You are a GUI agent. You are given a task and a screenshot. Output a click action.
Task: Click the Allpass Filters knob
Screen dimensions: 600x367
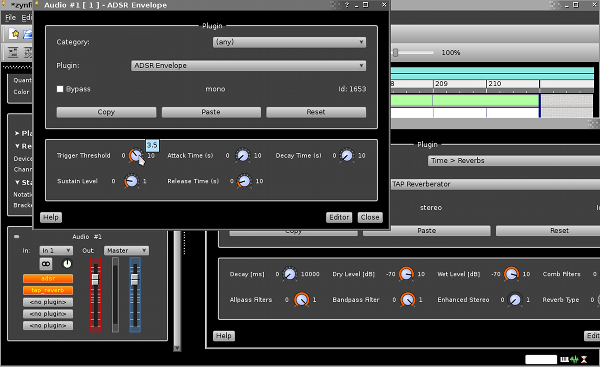pyautogui.click(x=302, y=300)
